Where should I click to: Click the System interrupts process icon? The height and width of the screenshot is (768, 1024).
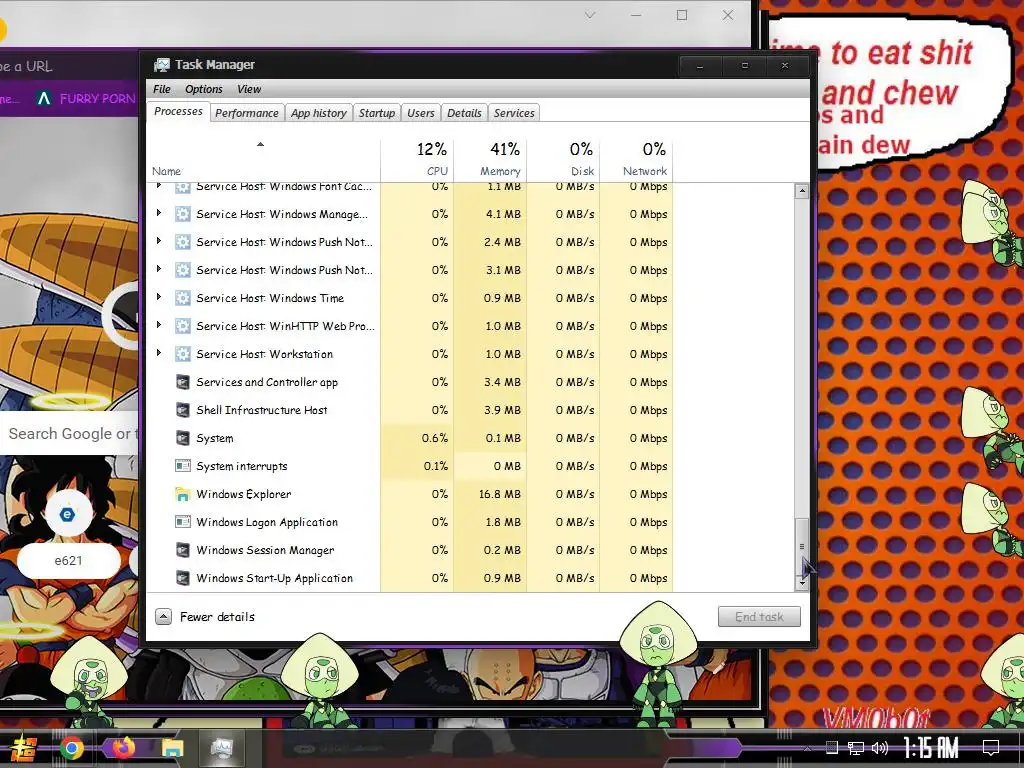(183, 466)
